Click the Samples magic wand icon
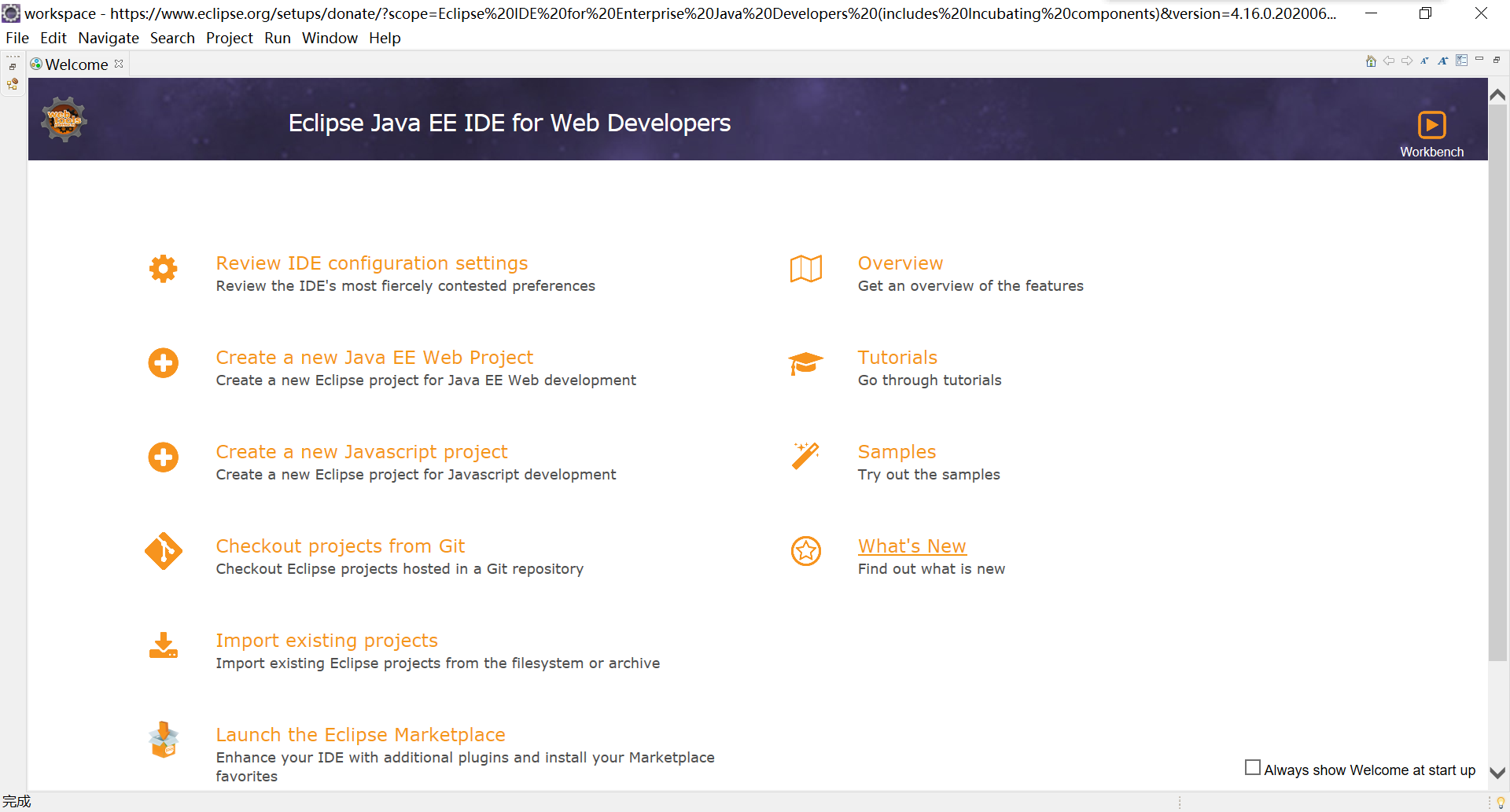 806,456
